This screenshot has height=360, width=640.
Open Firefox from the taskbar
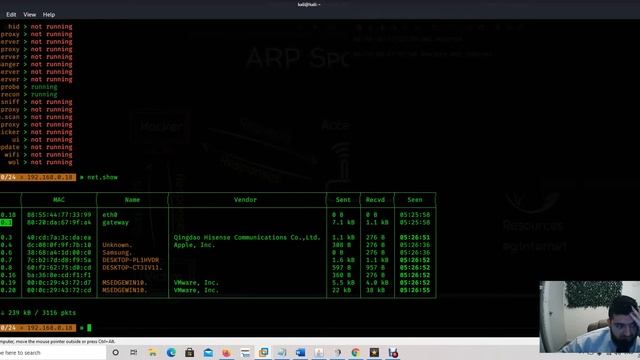pos(227,352)
